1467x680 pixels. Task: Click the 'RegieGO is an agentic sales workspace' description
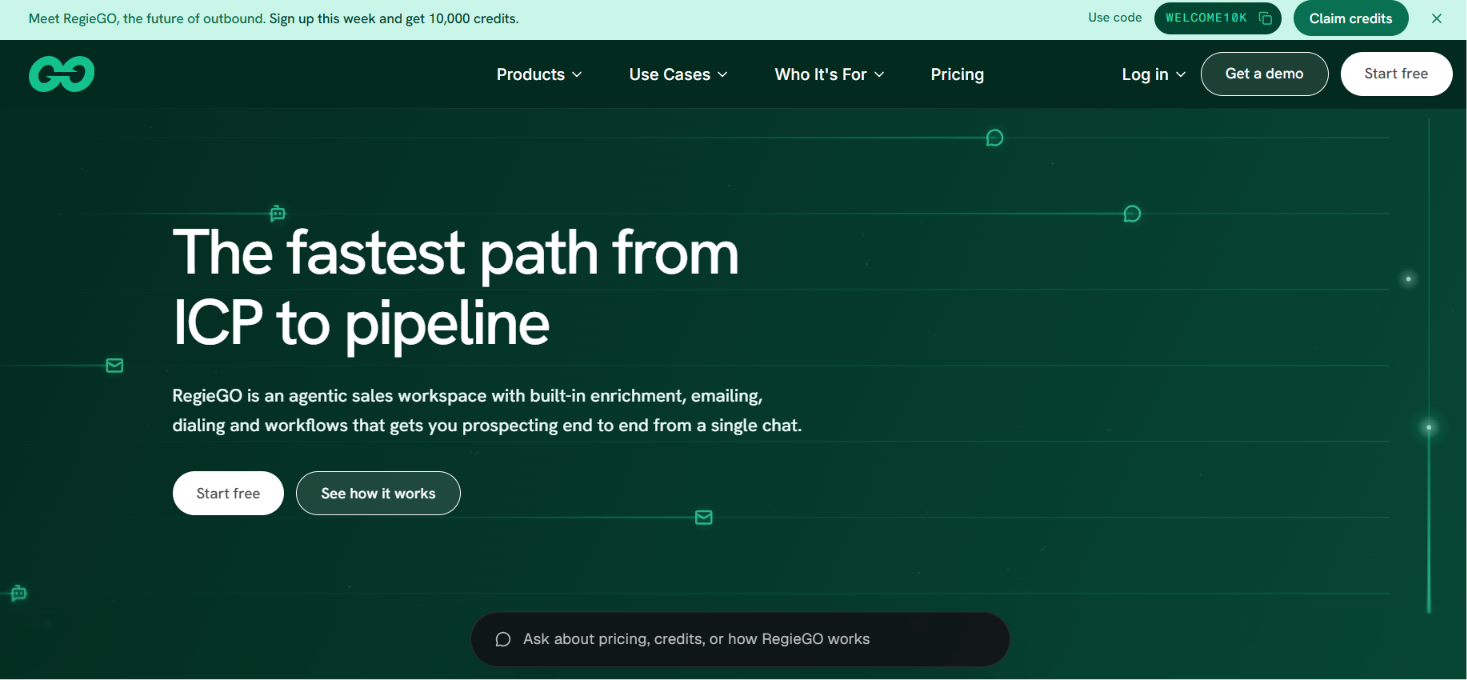487,411
